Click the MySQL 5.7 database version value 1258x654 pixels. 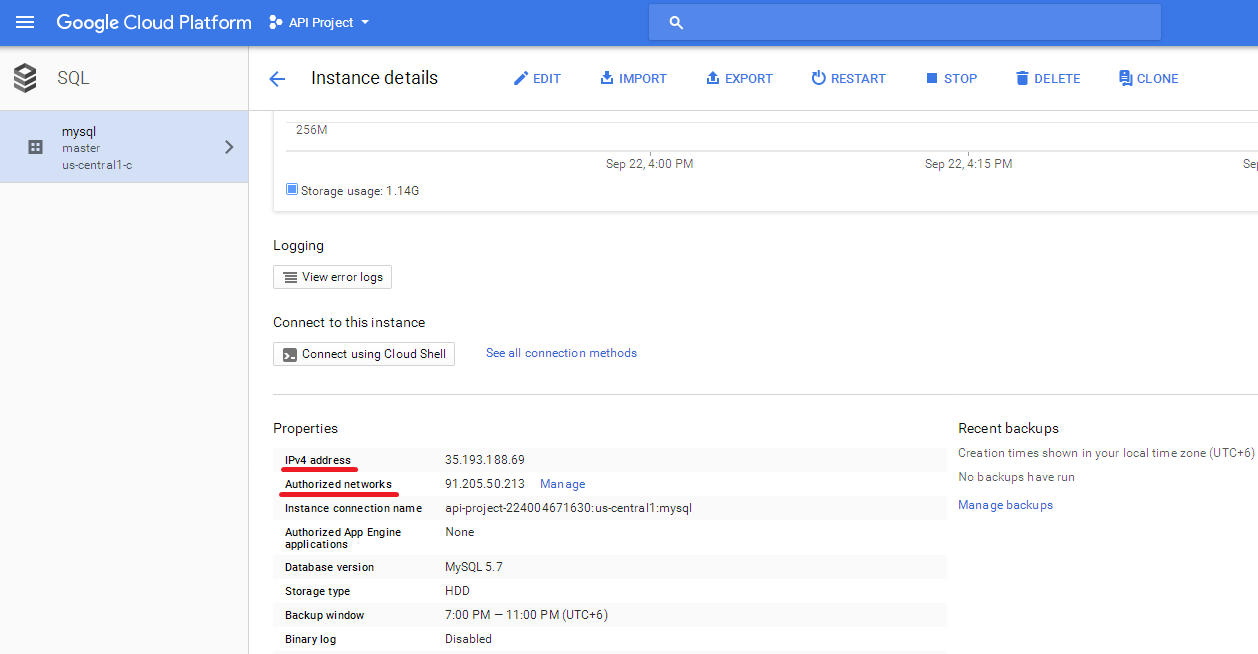pos(474,567)
